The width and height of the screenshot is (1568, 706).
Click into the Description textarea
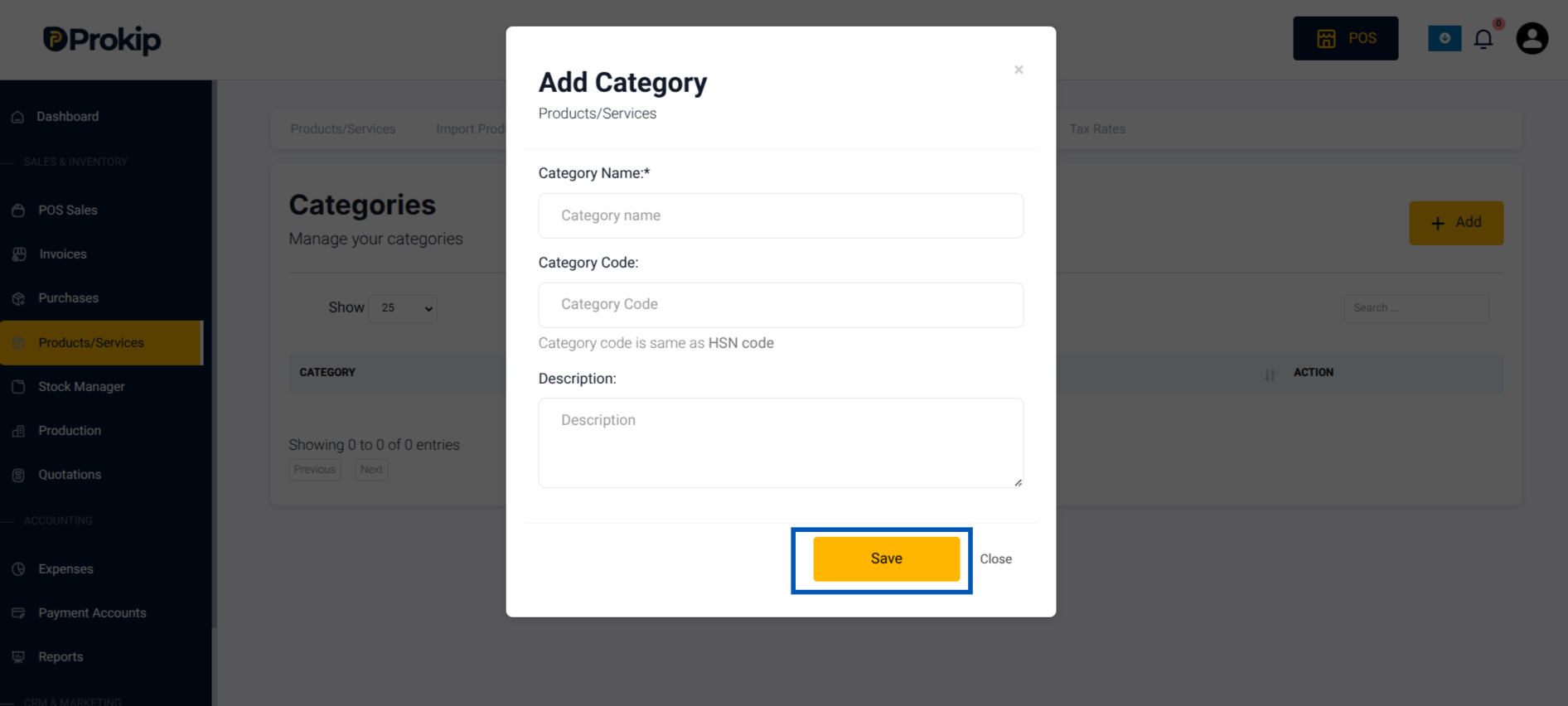coord(781,442)
